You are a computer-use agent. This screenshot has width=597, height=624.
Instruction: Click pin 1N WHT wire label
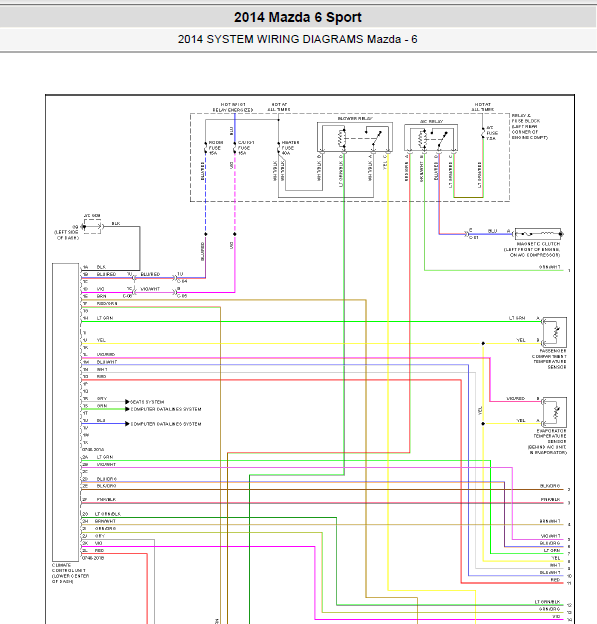pyautogui.click(x=102, y=369)
